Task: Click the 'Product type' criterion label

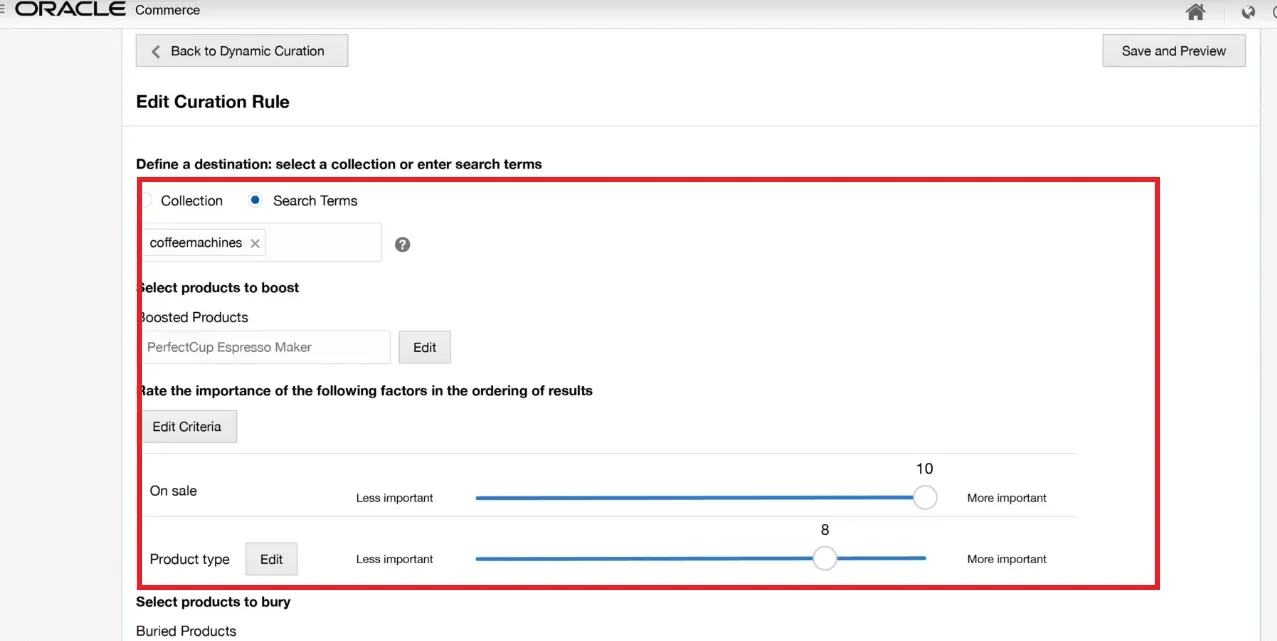Action: click(x=190, y=559)
